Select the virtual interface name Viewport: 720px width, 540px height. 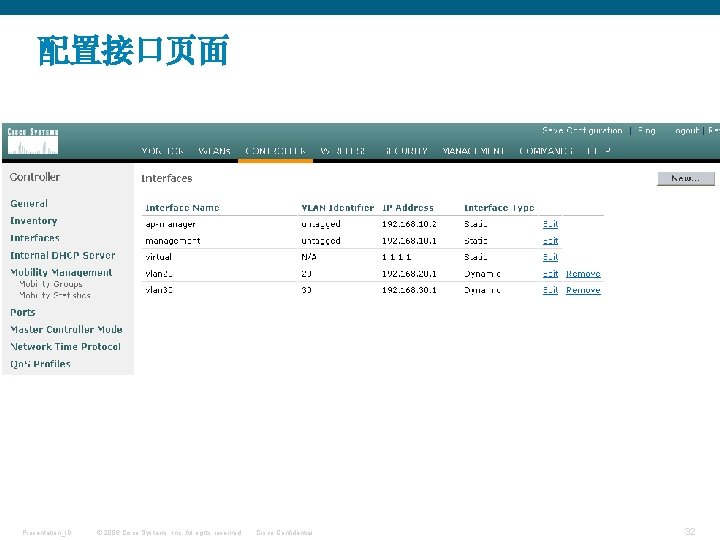point(158,257)
